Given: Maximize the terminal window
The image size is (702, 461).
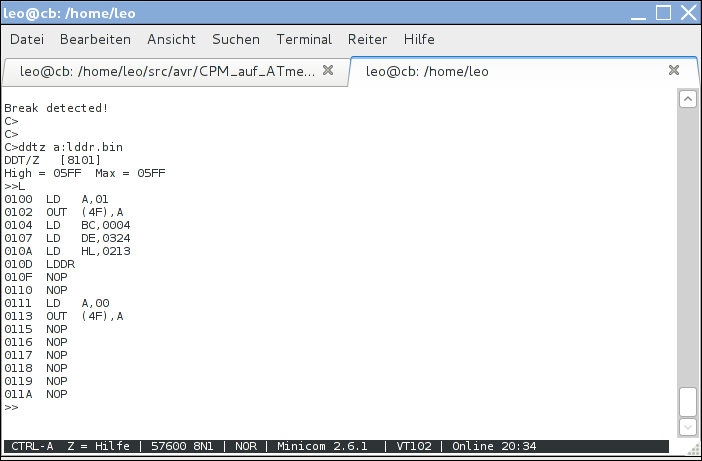Looking at the screenshot, I should pyautogui.click(x=663, y=13).
